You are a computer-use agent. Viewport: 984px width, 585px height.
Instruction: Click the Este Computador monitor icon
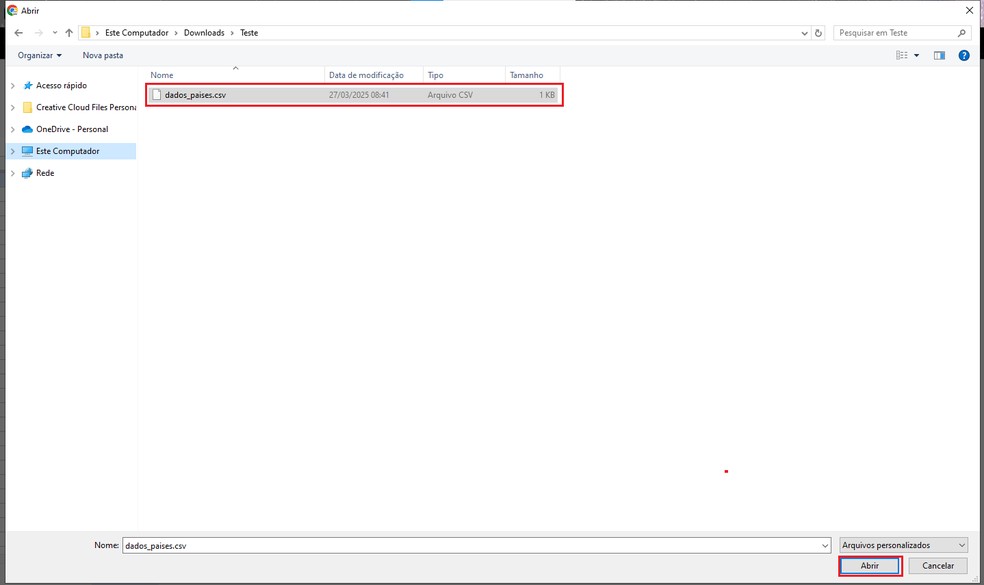(27, 151)
